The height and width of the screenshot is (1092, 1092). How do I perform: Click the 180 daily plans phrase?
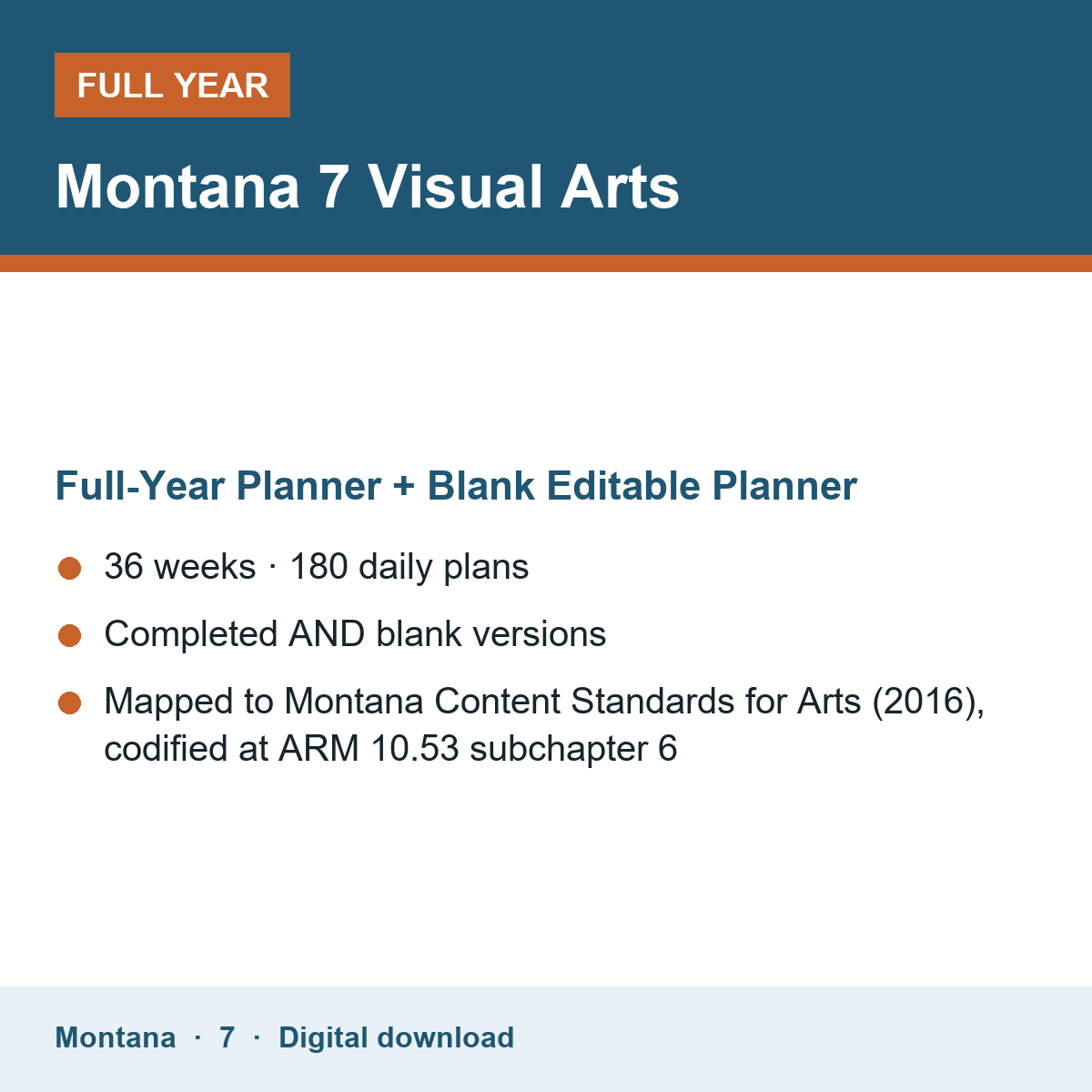409,567
